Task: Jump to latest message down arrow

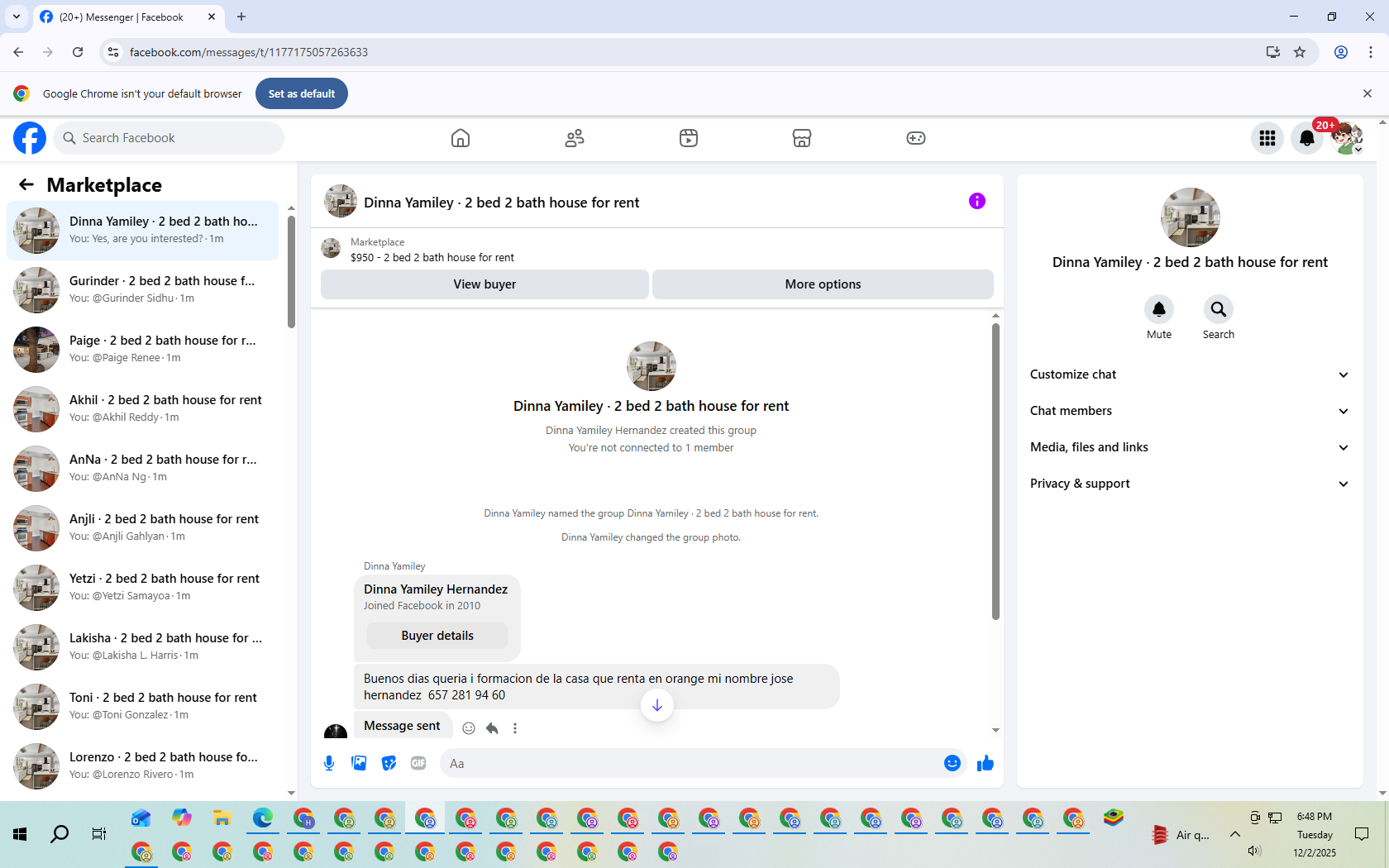Action: 657,705
